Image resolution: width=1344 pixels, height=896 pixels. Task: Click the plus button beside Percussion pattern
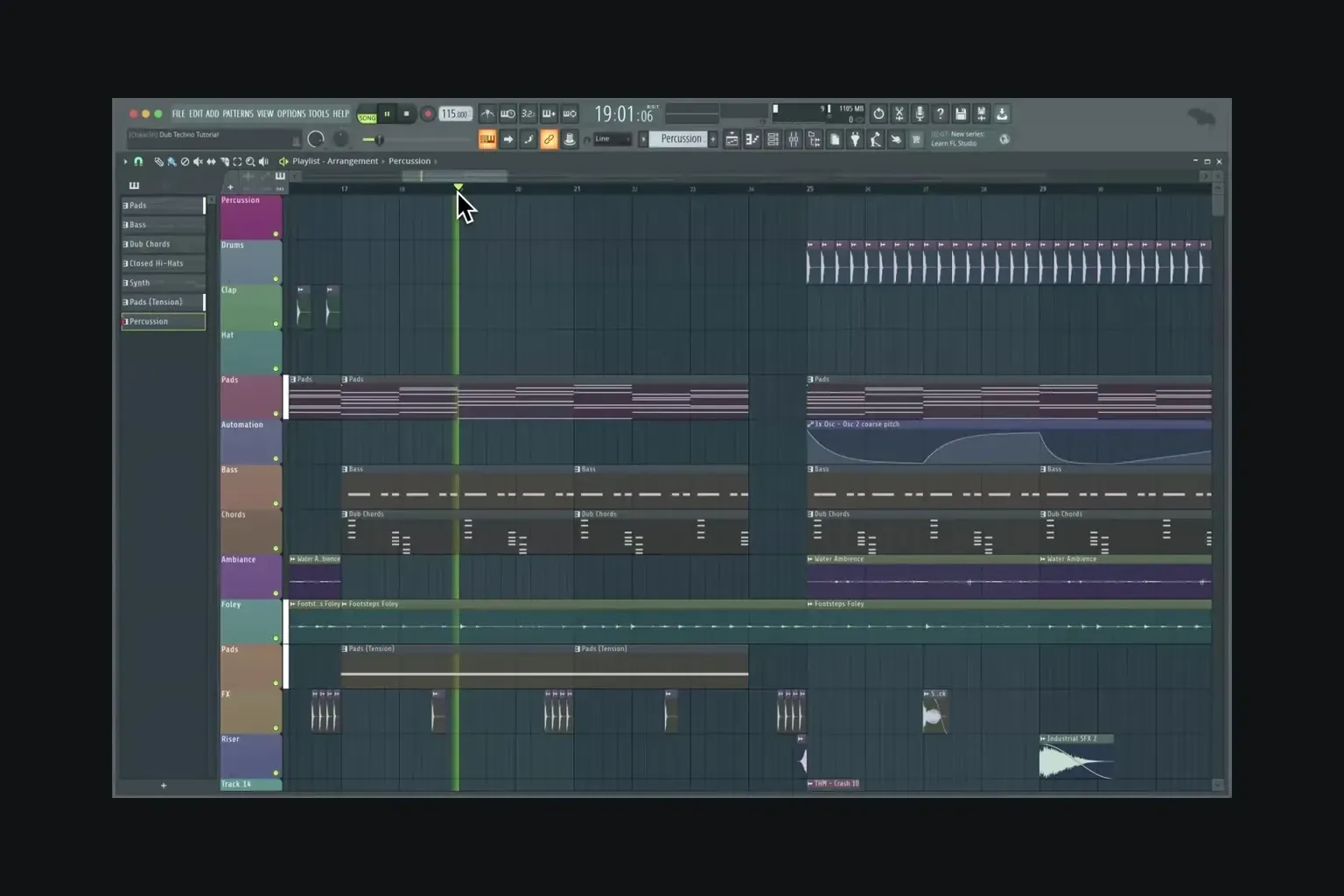713,139
